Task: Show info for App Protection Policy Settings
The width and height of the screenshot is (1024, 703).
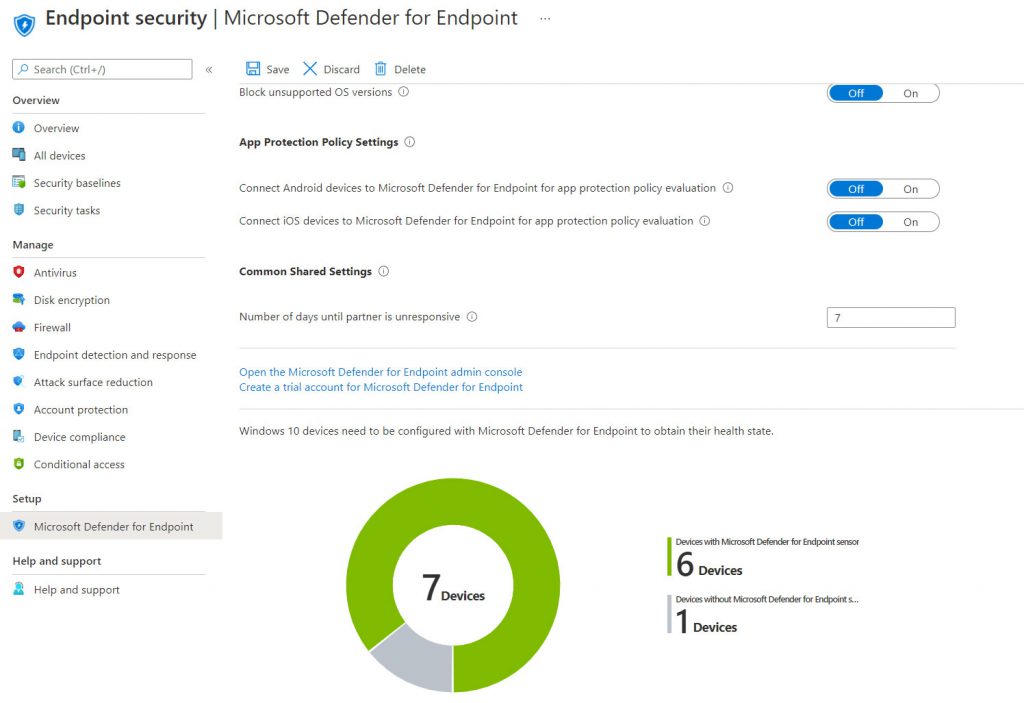Action: [409, 142]
